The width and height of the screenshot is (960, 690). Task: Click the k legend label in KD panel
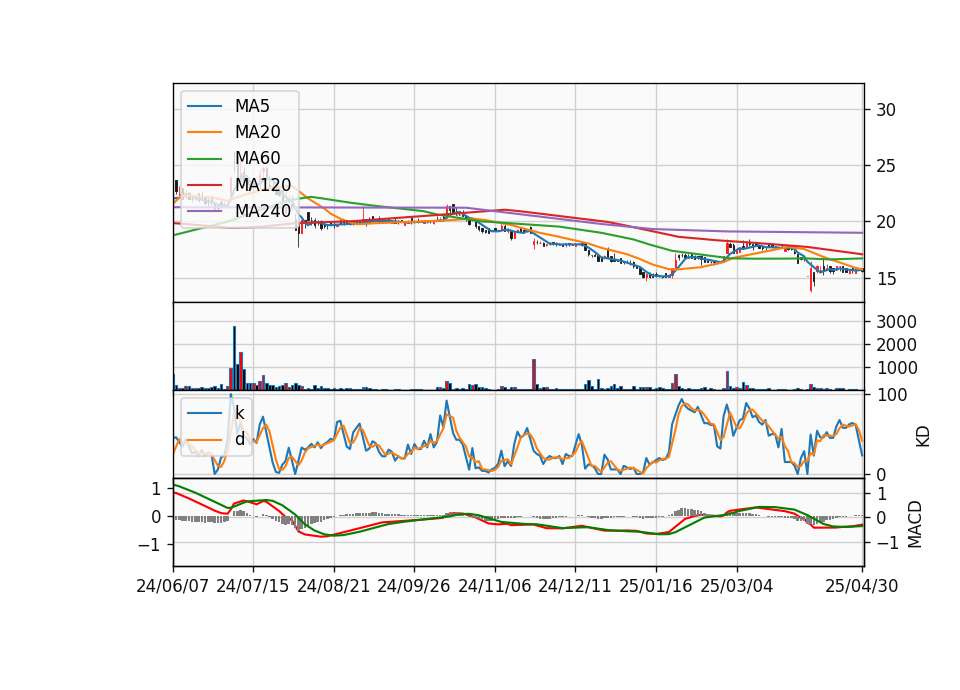(239, 413)
